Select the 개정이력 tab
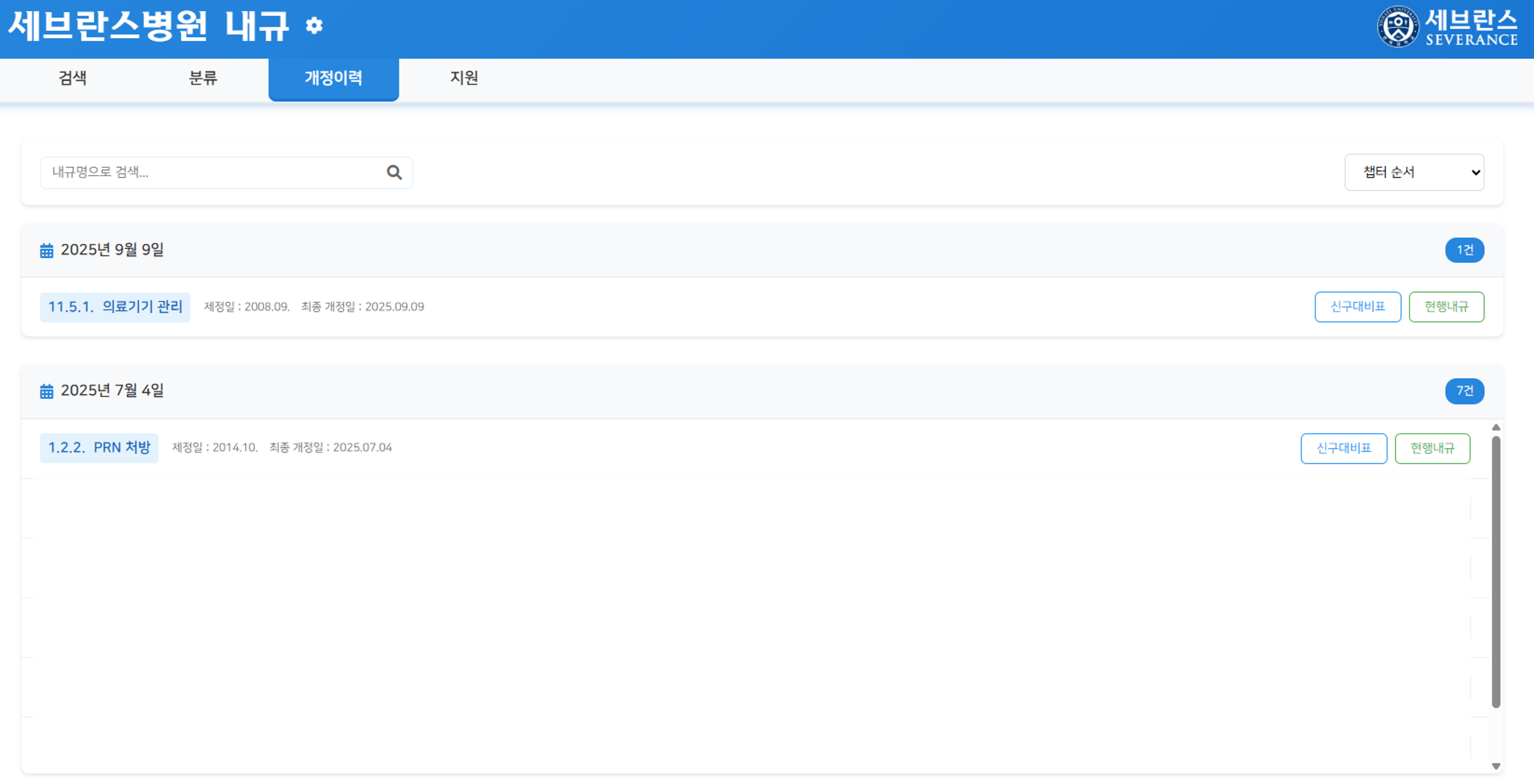Image resolution: width=1534 pixels, height=784 pixels. 334,78
